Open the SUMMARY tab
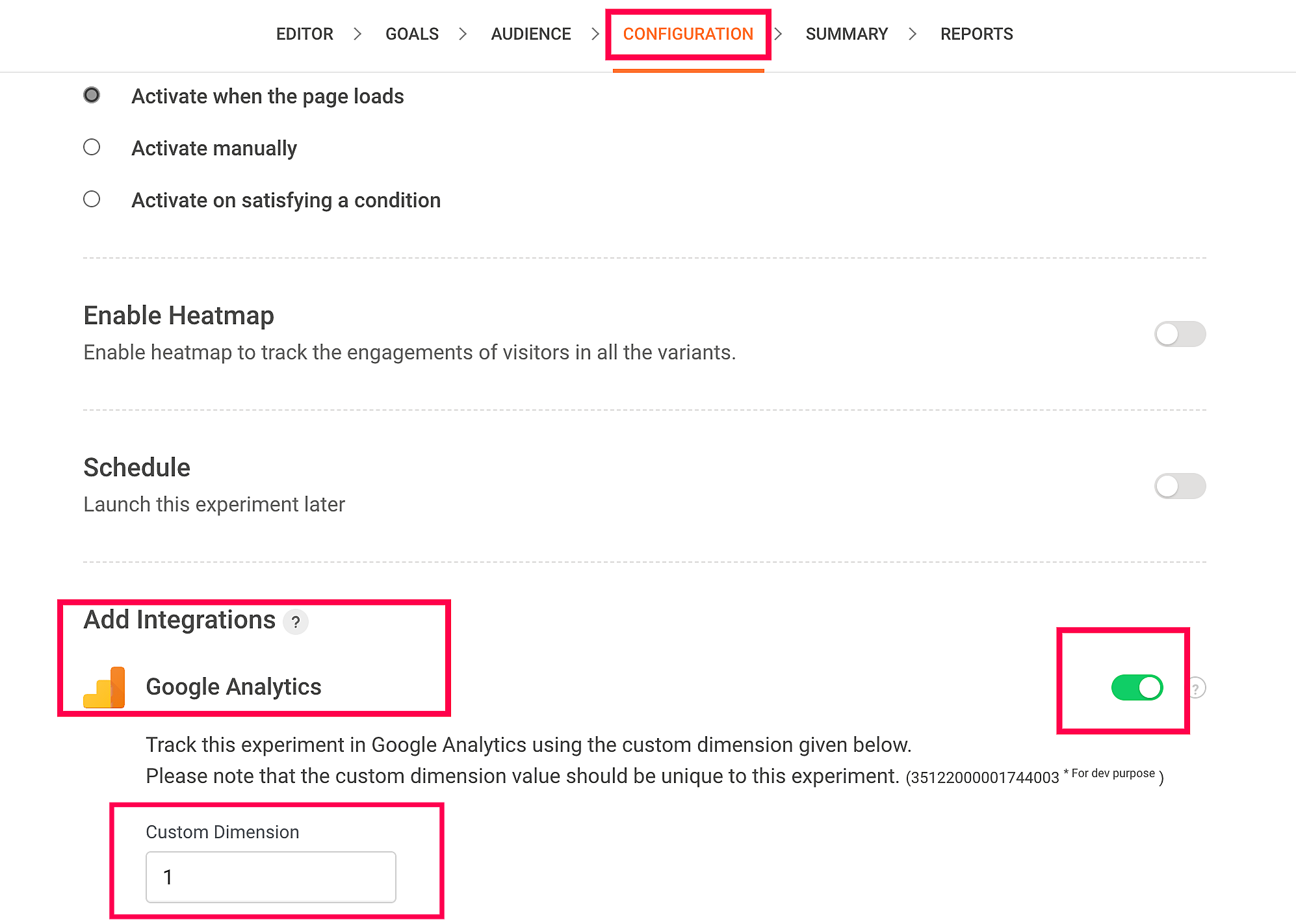1296x924 pixels. point(846,34)
